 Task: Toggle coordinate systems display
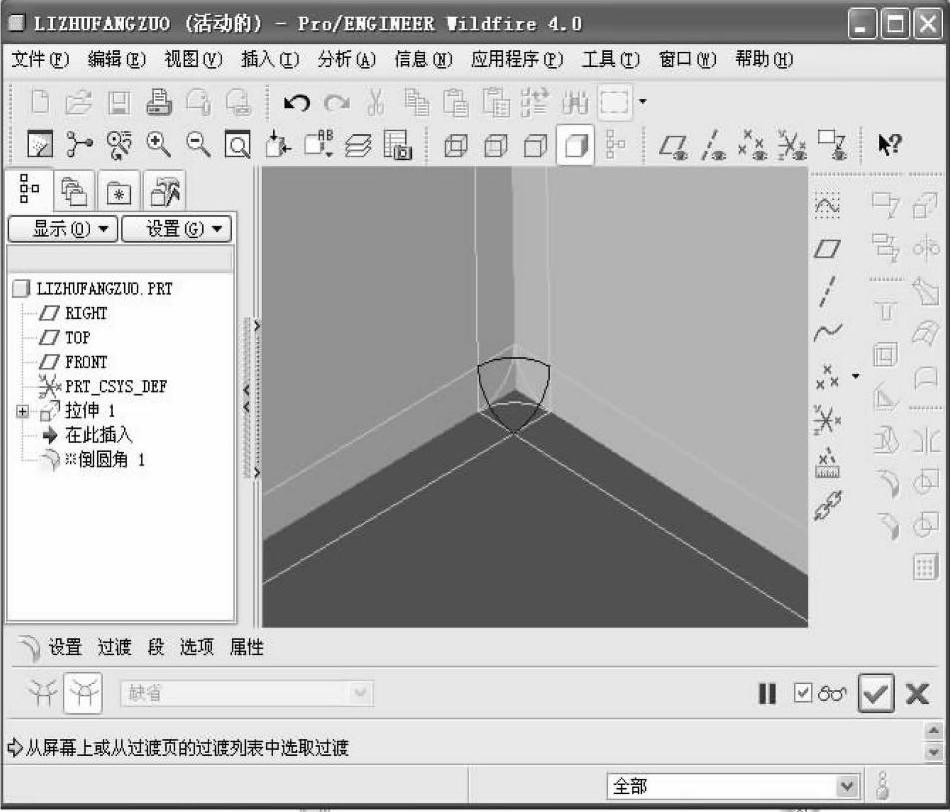click(791, 145)
